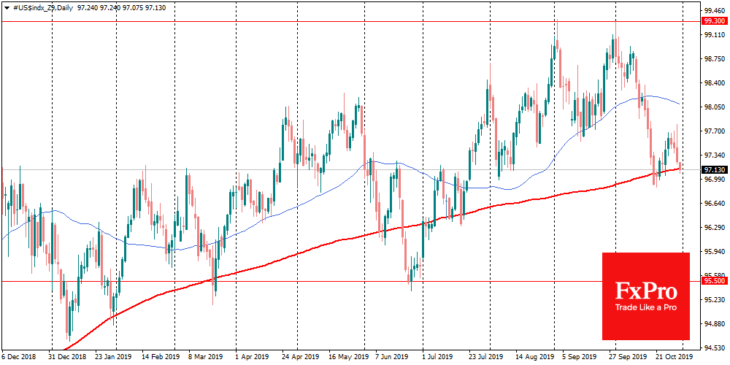This screenshot has height=365, width=730.
Task: Select the 99.300 red price label
Action: (x=714, y=21)
